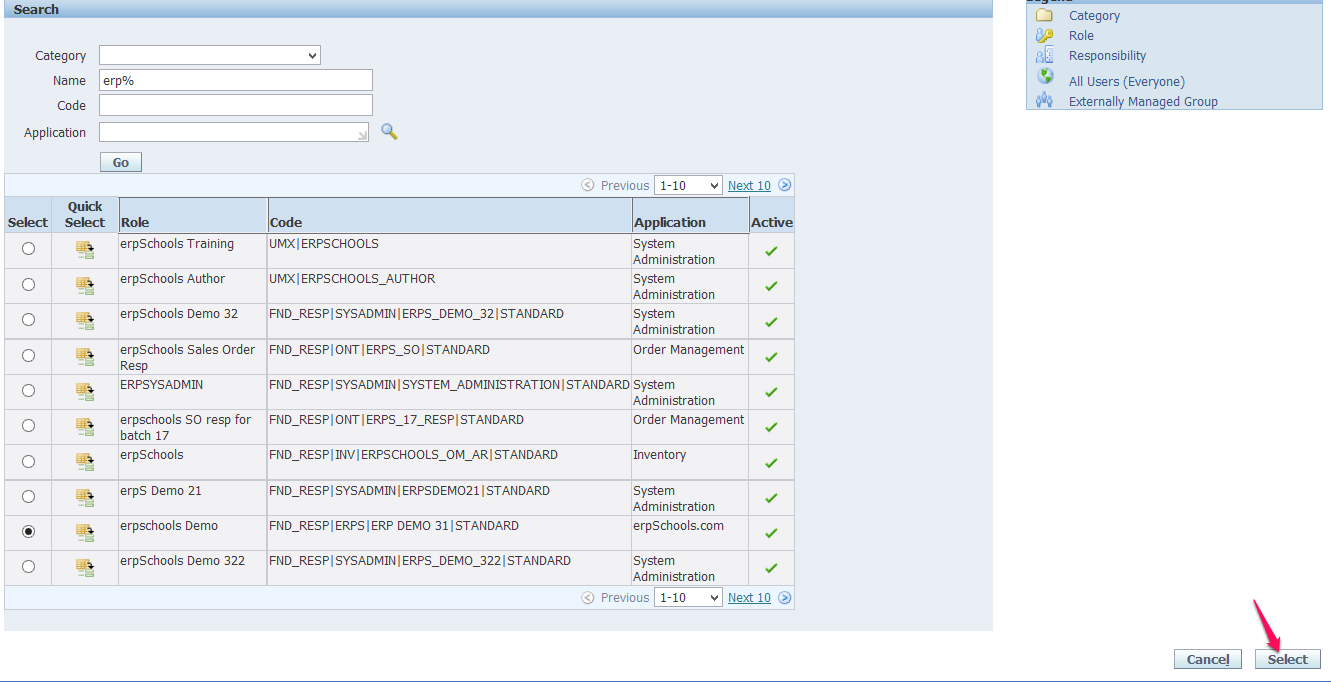Select radio button for erpS Demo 21
This screenshot has height=682, width=1331.
28,497
